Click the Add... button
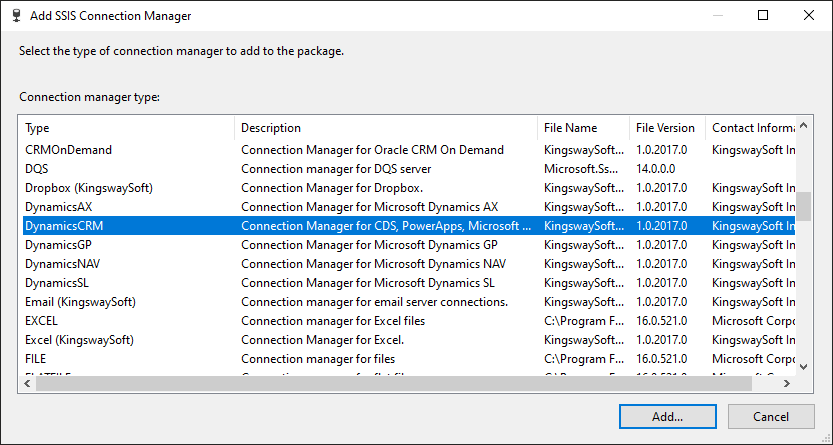Screen dimensions: 833x445 [x=667, y=416]
